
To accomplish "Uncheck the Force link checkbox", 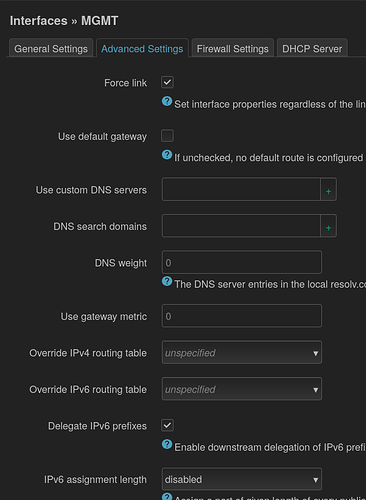I will coord(167,82).
